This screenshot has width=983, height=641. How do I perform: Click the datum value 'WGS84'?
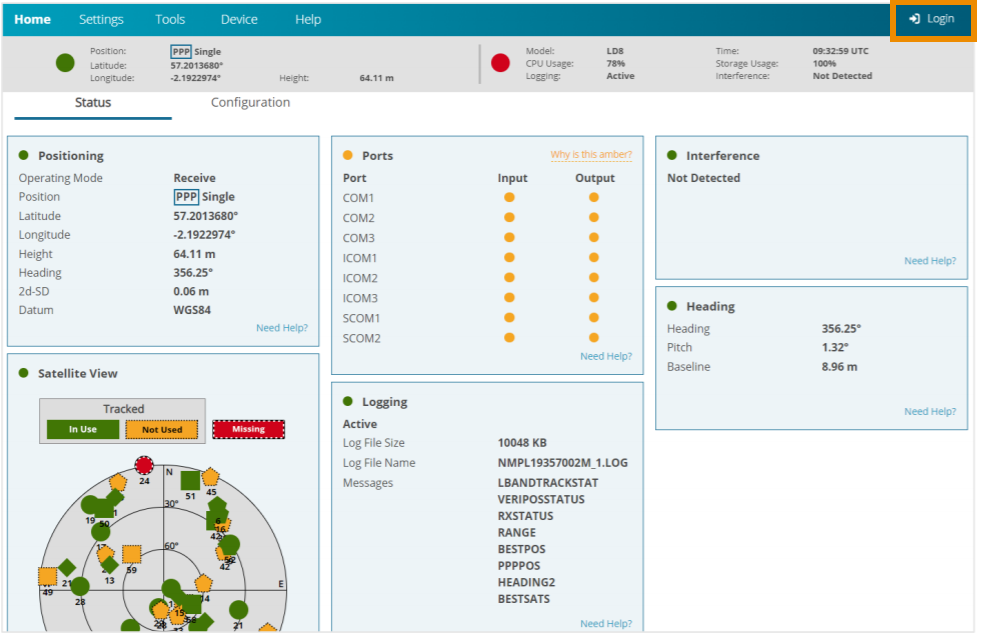pyautogui.click(x=192, y=310)
